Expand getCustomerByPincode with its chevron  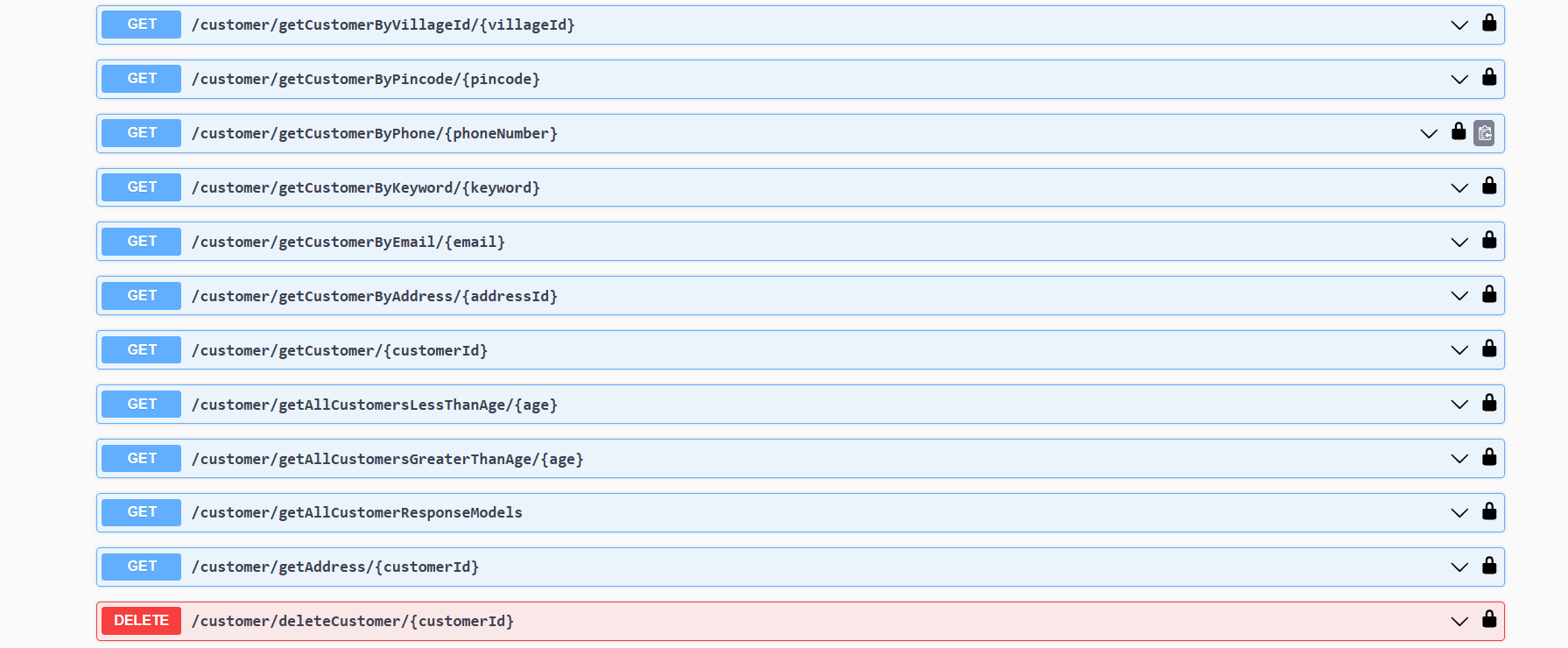(x=1459, y=80)
